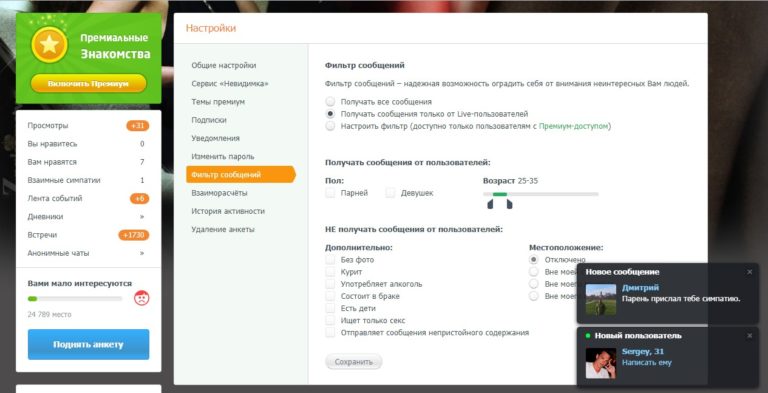The width and height of the screenshot is (768, 393).
Task: Click the 24 789 место text
Action: click(x=49, y=315)
